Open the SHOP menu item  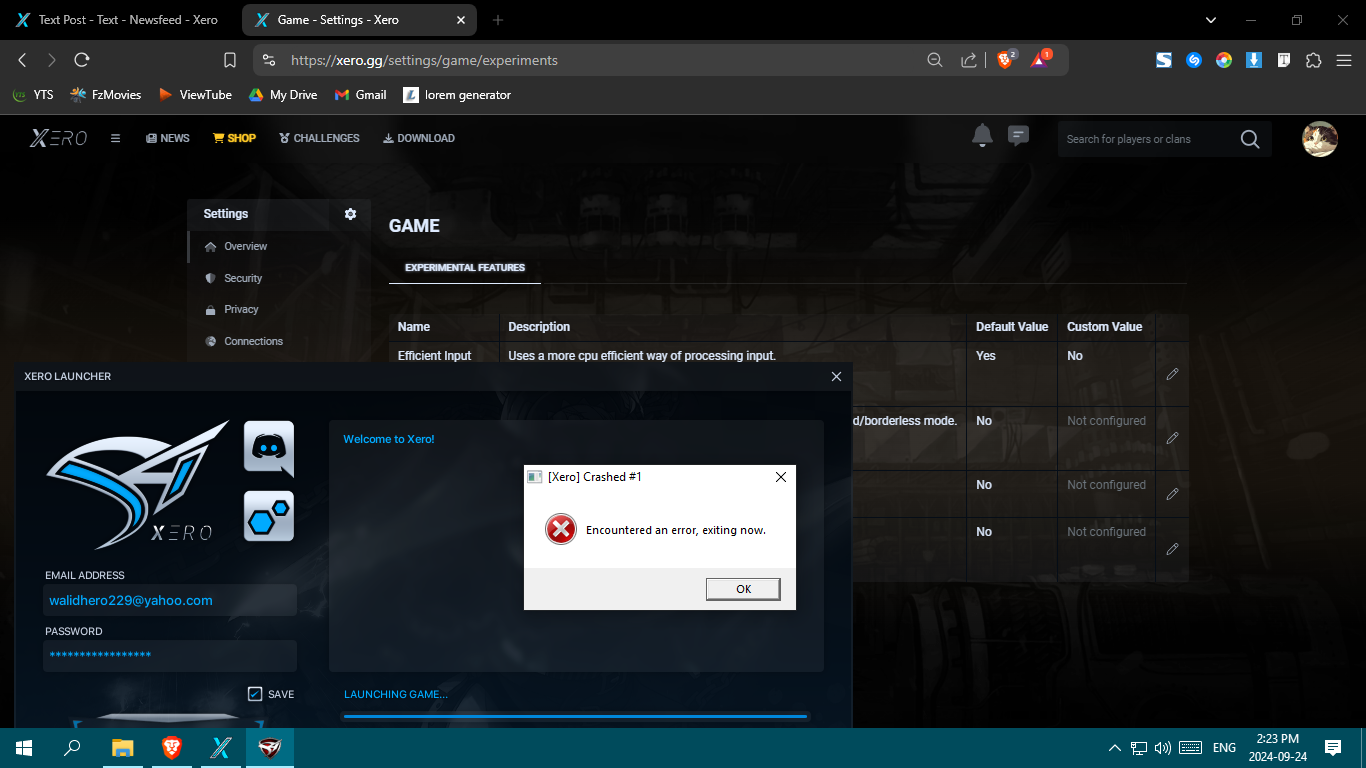pyautogui.click(x=234, y=138)
